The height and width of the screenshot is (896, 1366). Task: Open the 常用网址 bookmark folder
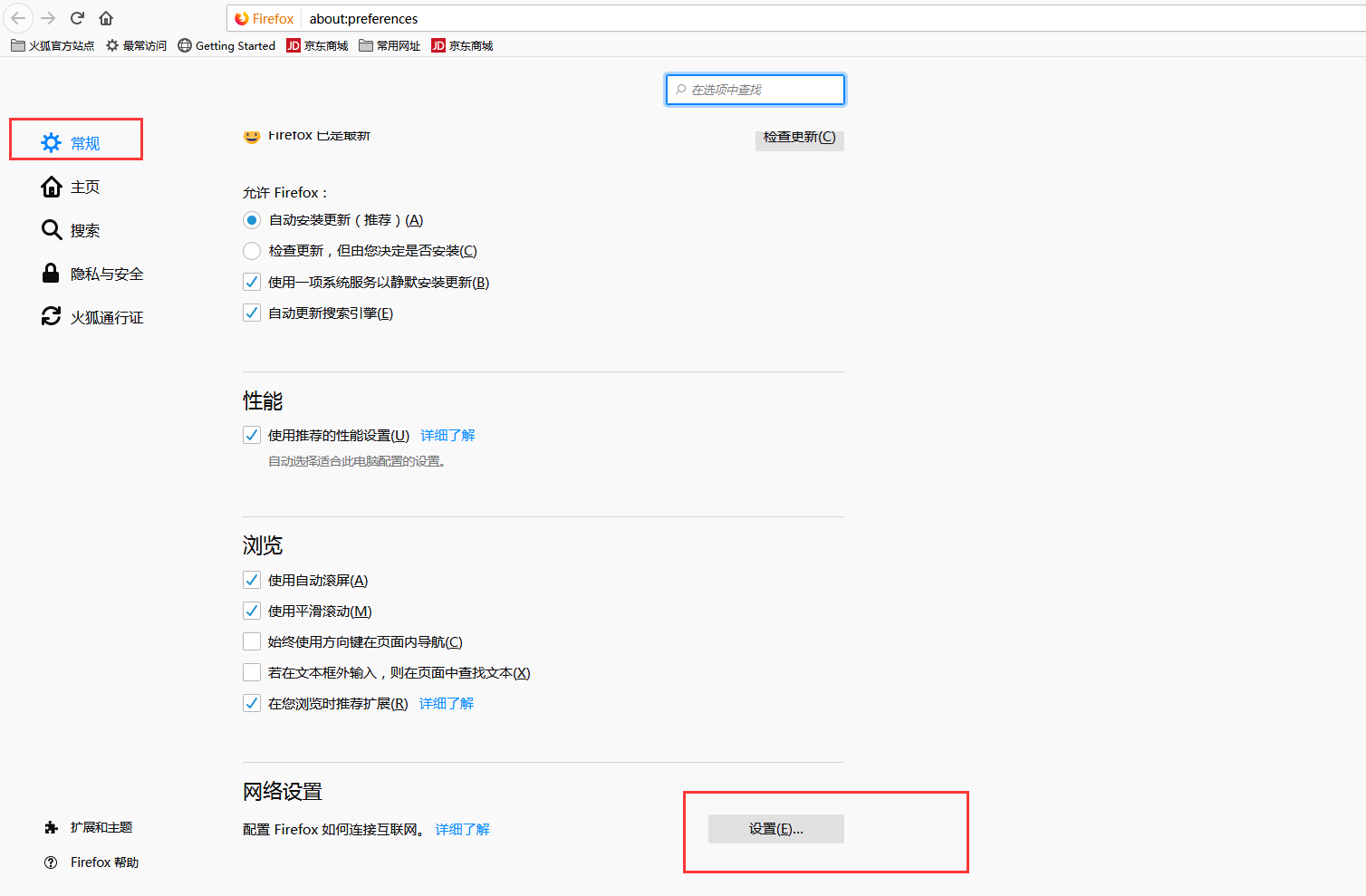pyautogui.click(x=390, y=45)
